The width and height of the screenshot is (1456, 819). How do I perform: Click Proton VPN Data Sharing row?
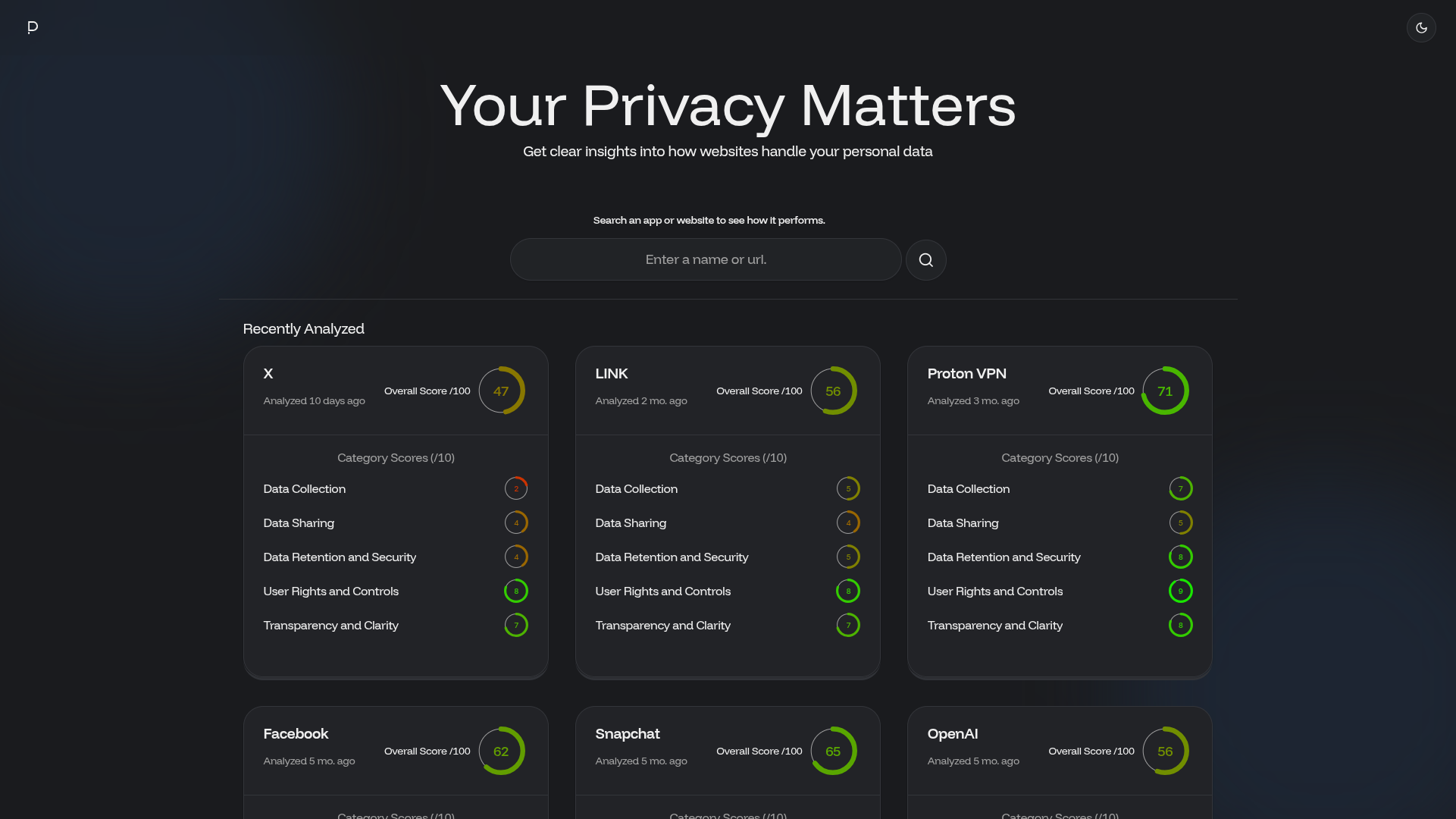(x=963, y=523)
